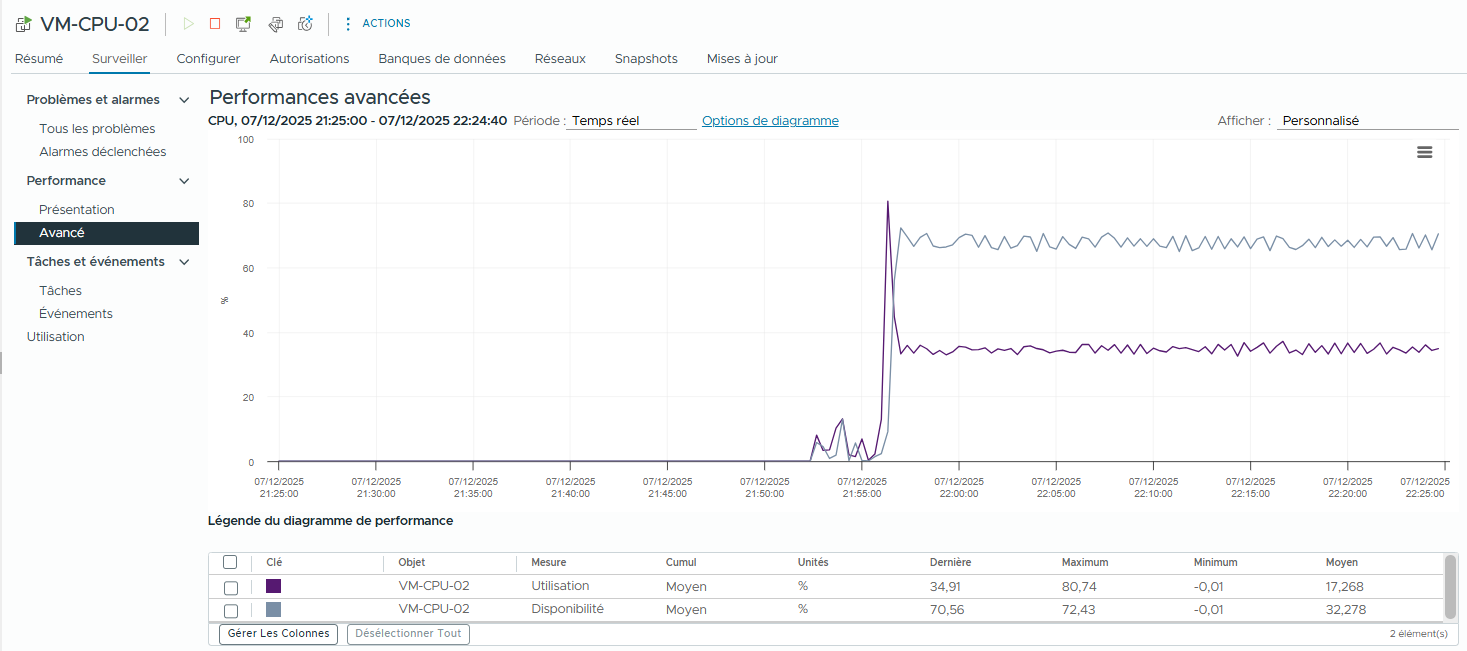Switch to the Configurer tab
Viewport: 1467px width, 651px height.
(208, 59)
